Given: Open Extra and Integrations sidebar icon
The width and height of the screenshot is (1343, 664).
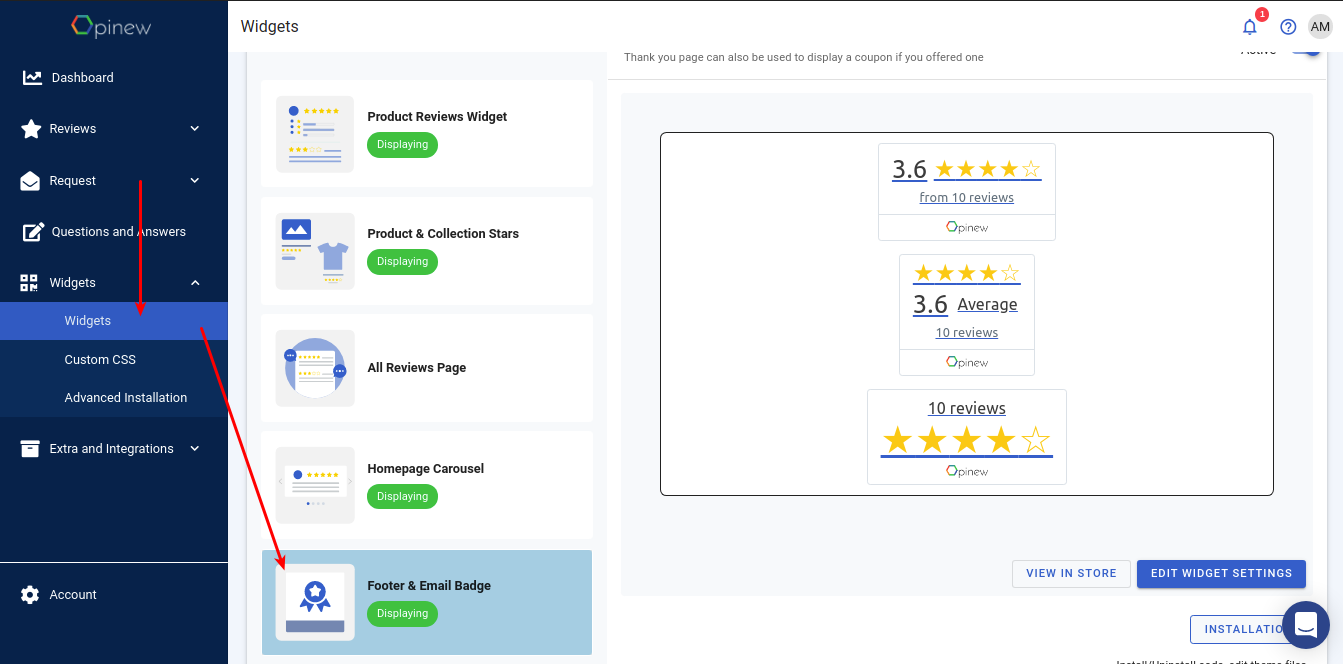Looking at the screenshot, I should [x=30, y=448].
